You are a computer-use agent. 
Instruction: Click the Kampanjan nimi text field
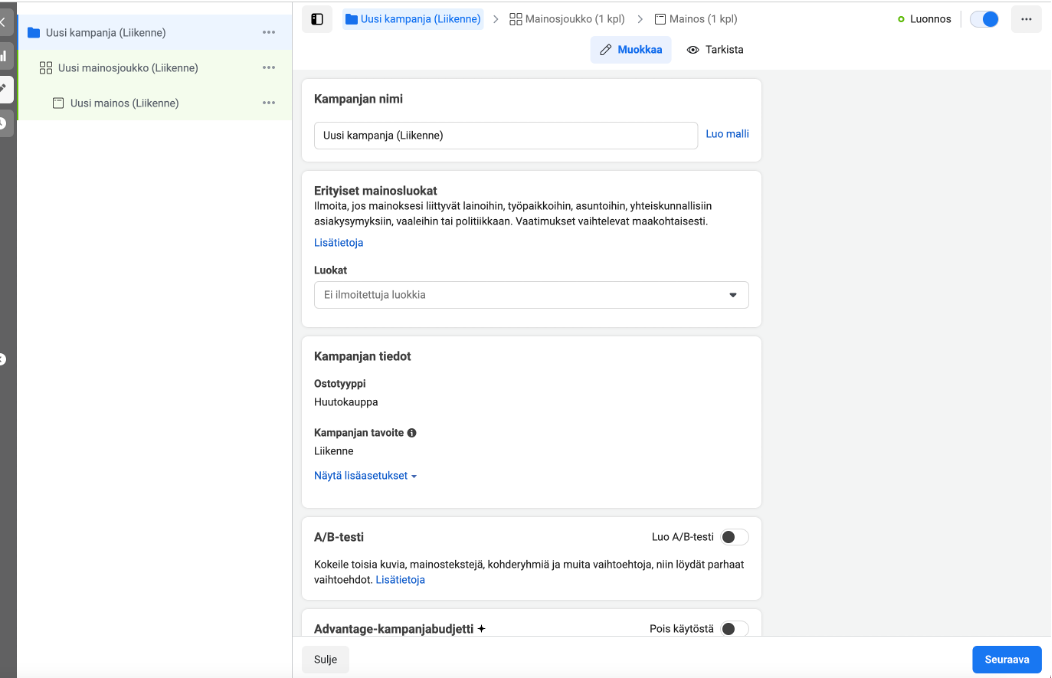tap(505, 136)
